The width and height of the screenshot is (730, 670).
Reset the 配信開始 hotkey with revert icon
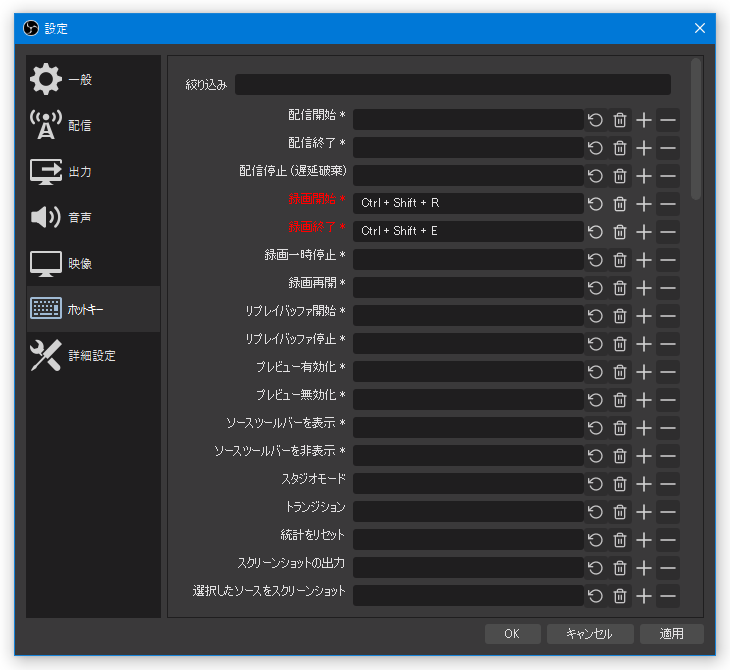(595, 120)
